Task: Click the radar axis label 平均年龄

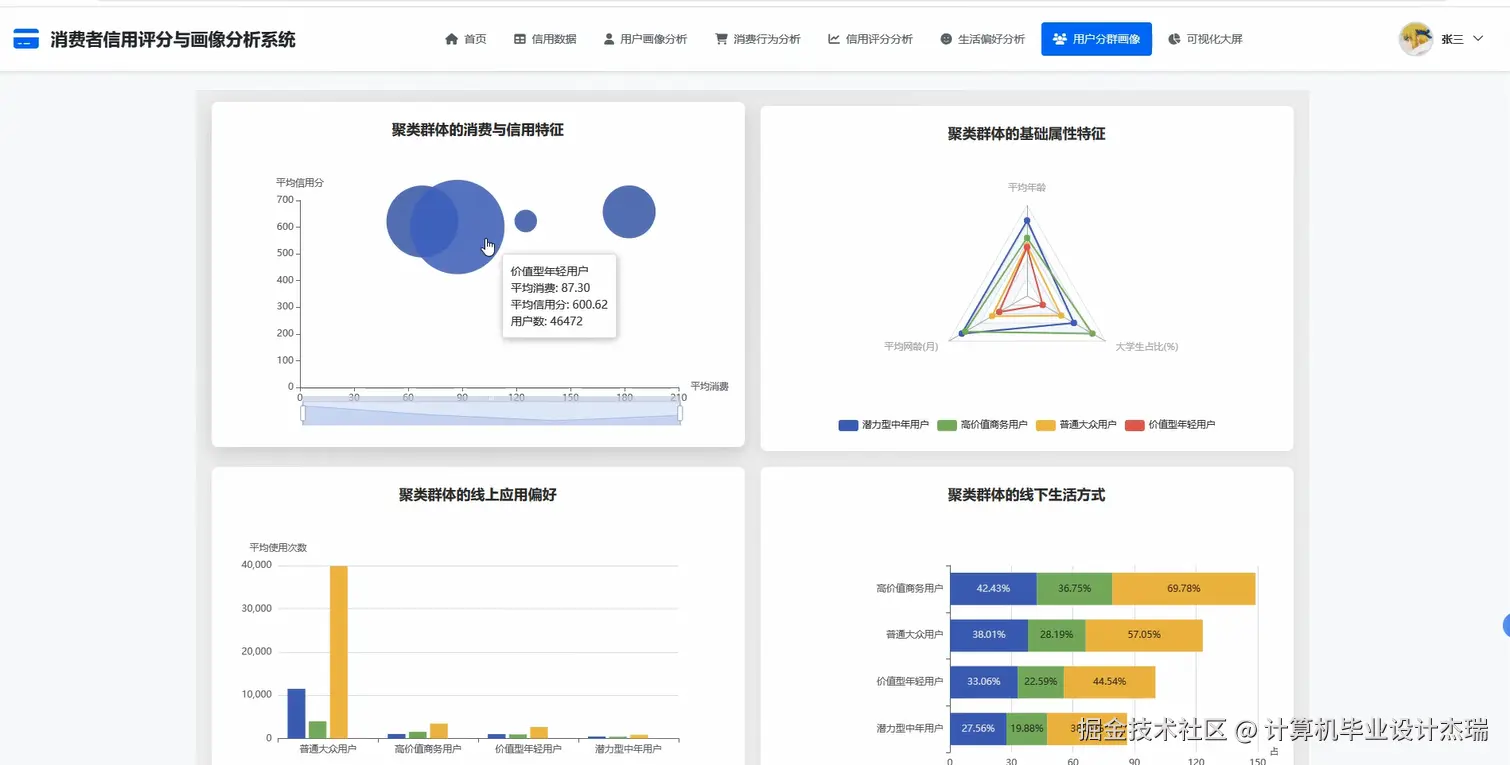Action: tap(1027, 187)
